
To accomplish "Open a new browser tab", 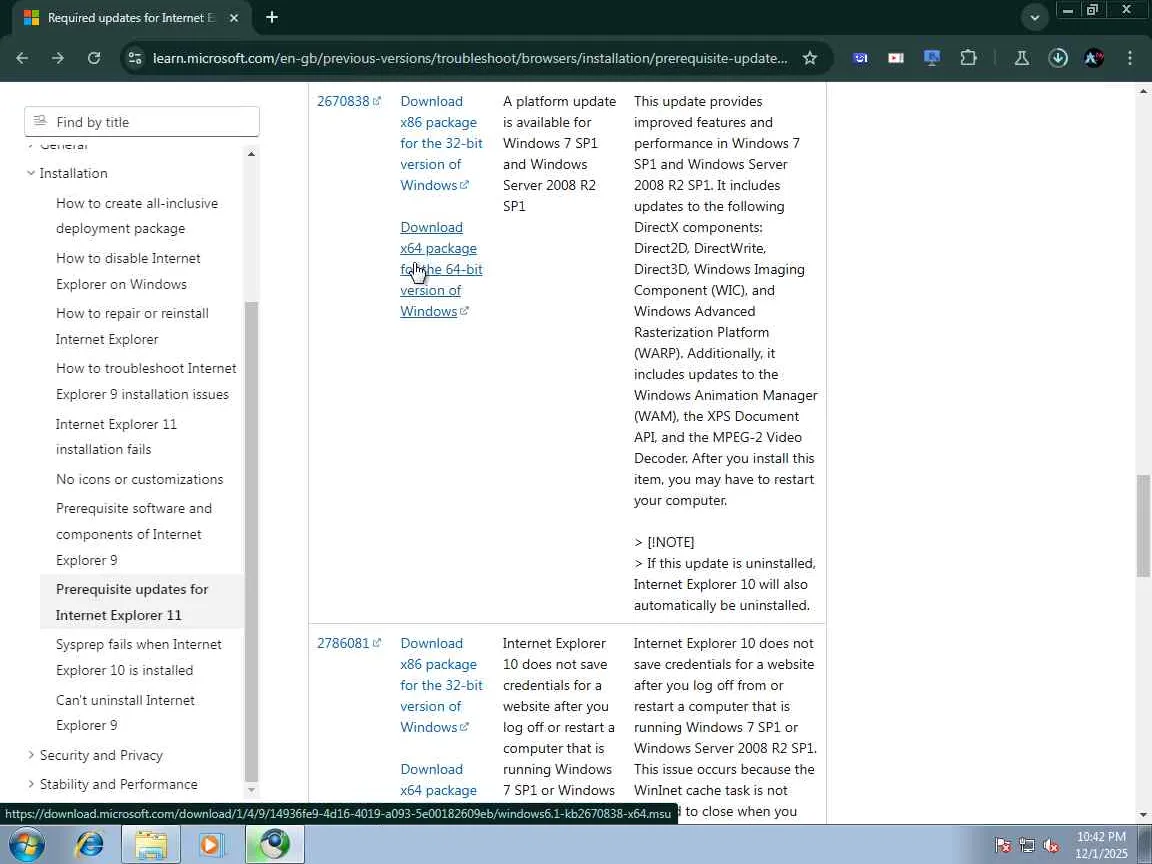I will (272, 17).
